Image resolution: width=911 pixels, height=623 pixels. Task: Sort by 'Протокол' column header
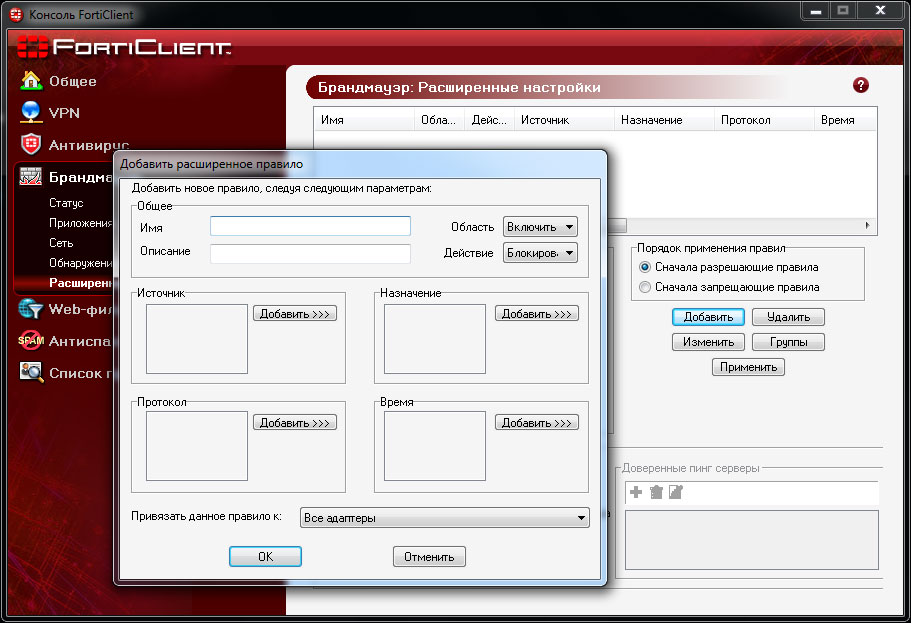tap(764, 120)
